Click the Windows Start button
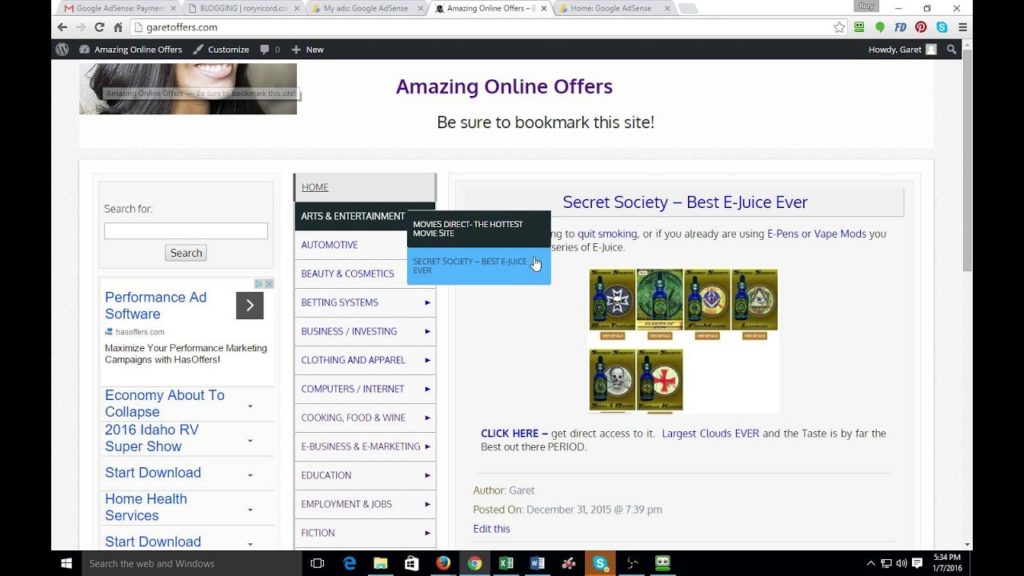 66,563
